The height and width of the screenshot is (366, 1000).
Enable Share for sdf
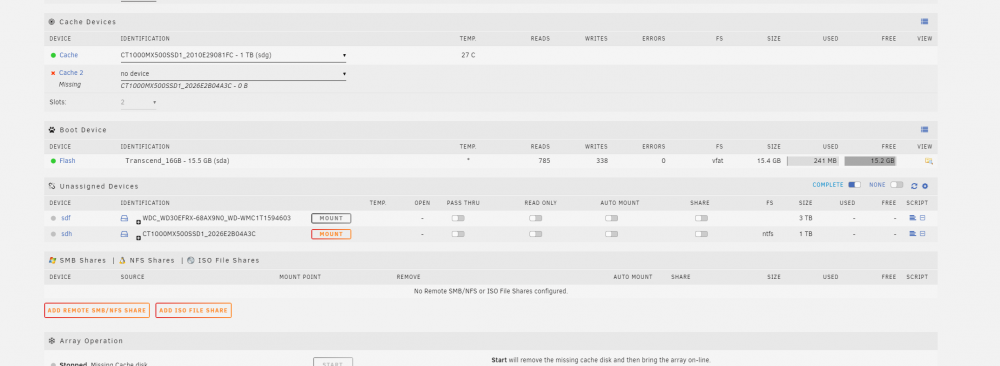pos(702,218)
